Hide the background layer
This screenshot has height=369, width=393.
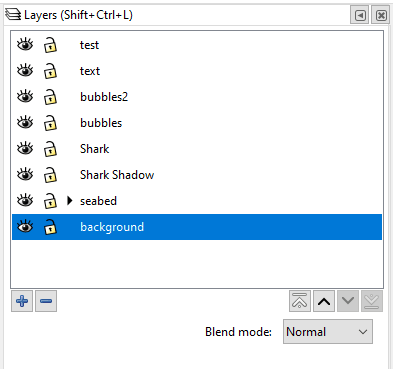[25, 227]
